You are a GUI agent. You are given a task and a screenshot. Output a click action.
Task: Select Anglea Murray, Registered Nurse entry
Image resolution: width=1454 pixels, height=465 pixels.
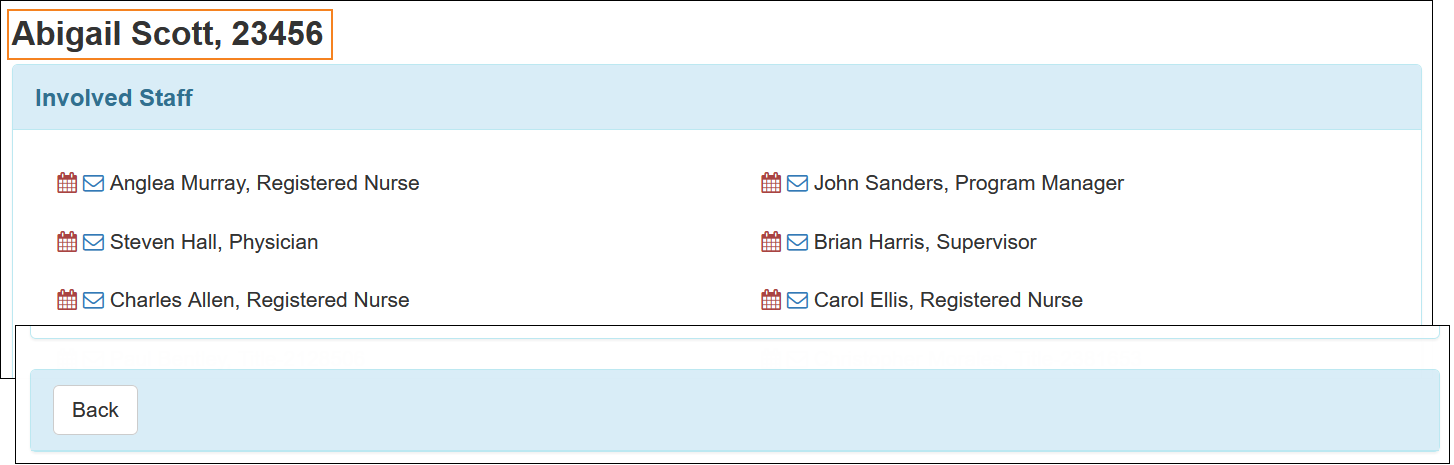[265, 183]
